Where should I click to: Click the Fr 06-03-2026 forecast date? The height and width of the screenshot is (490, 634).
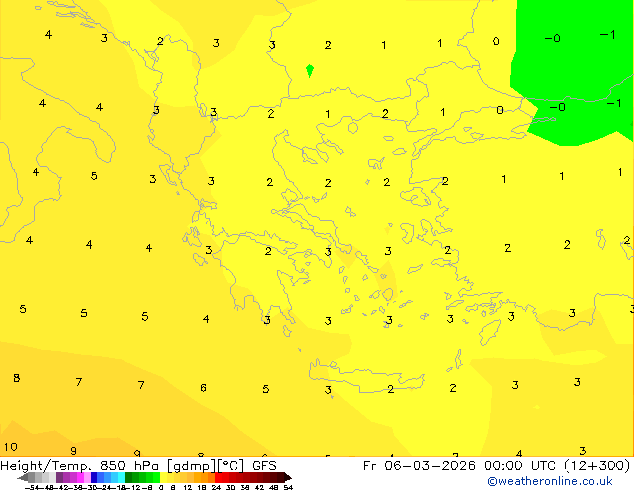point(419,465)
